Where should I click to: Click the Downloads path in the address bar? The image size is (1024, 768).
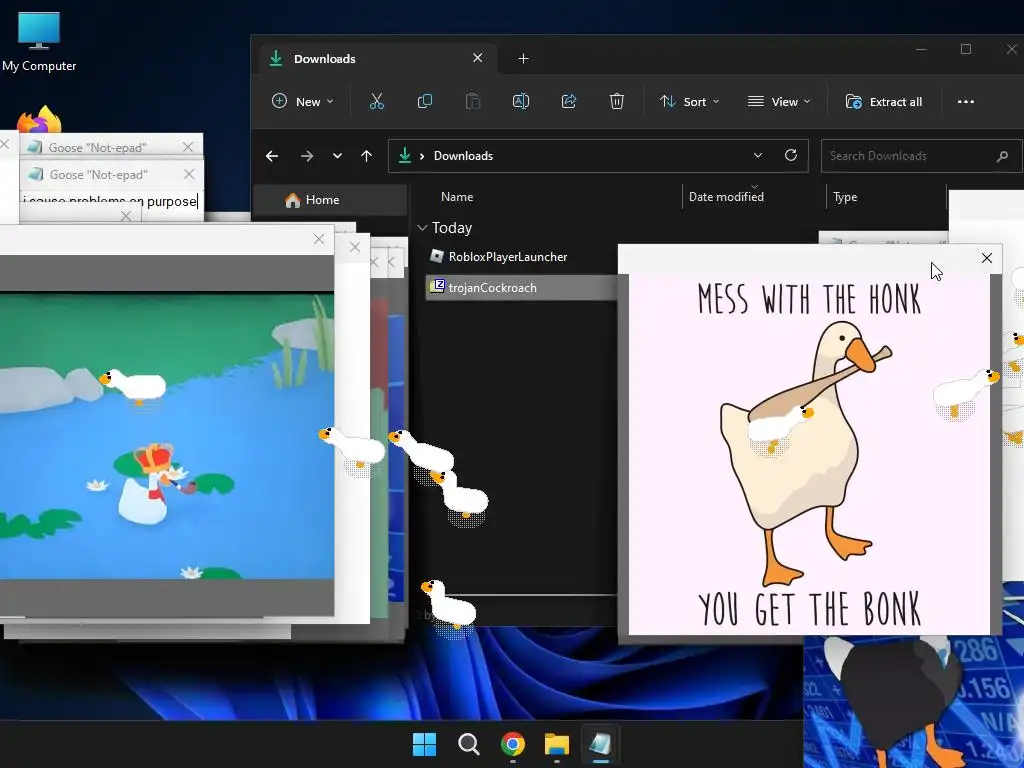pyautogui.click(x=463, y=156)
